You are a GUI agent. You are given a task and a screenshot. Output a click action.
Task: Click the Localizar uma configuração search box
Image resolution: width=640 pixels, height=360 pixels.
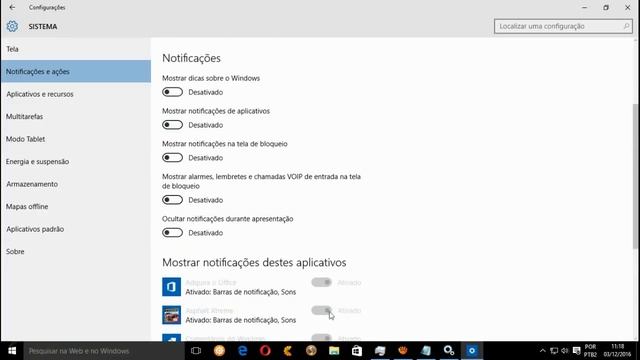pyautogui.click(x=563, y=26)
